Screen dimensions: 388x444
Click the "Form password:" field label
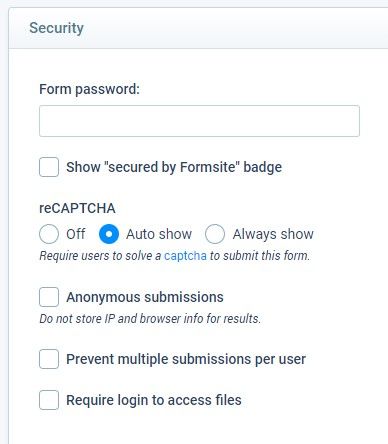[89, 89]
